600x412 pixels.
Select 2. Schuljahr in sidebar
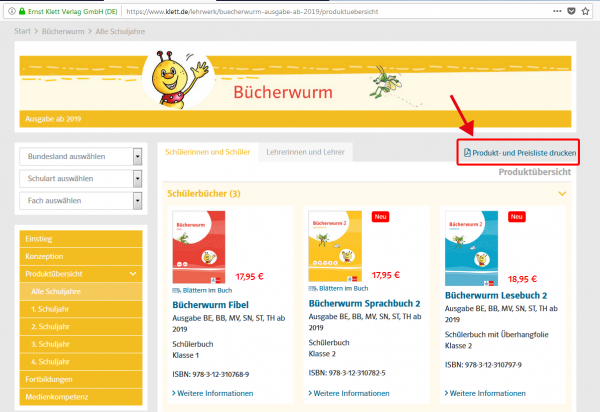(x=81, y=327)
